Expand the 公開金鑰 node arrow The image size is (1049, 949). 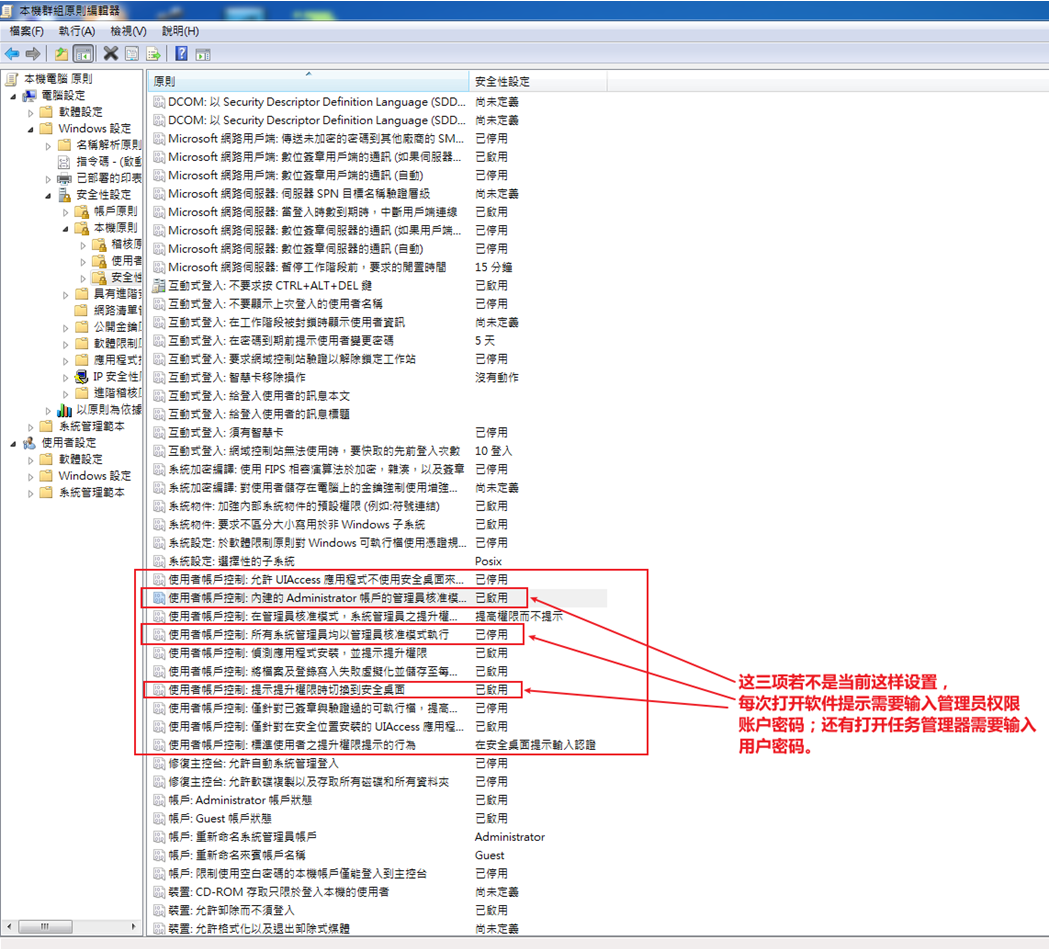(65, 328)
